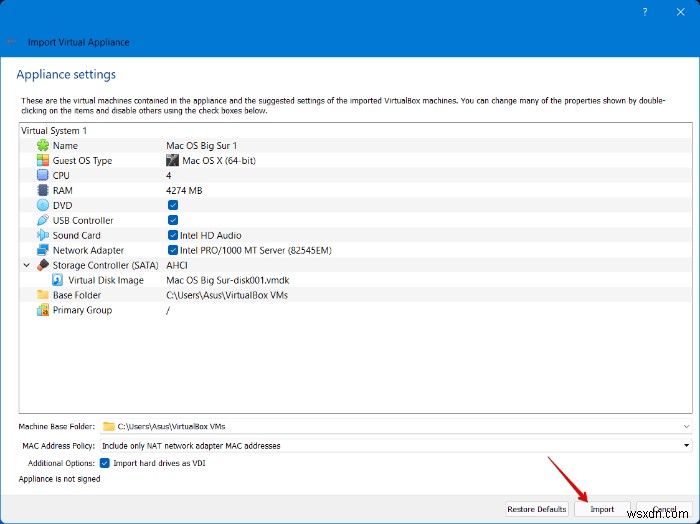The width and height of the screenshot is (700, 524).
Task: Select the RAM value 4274 MB
Action: [x=184, y=191]
